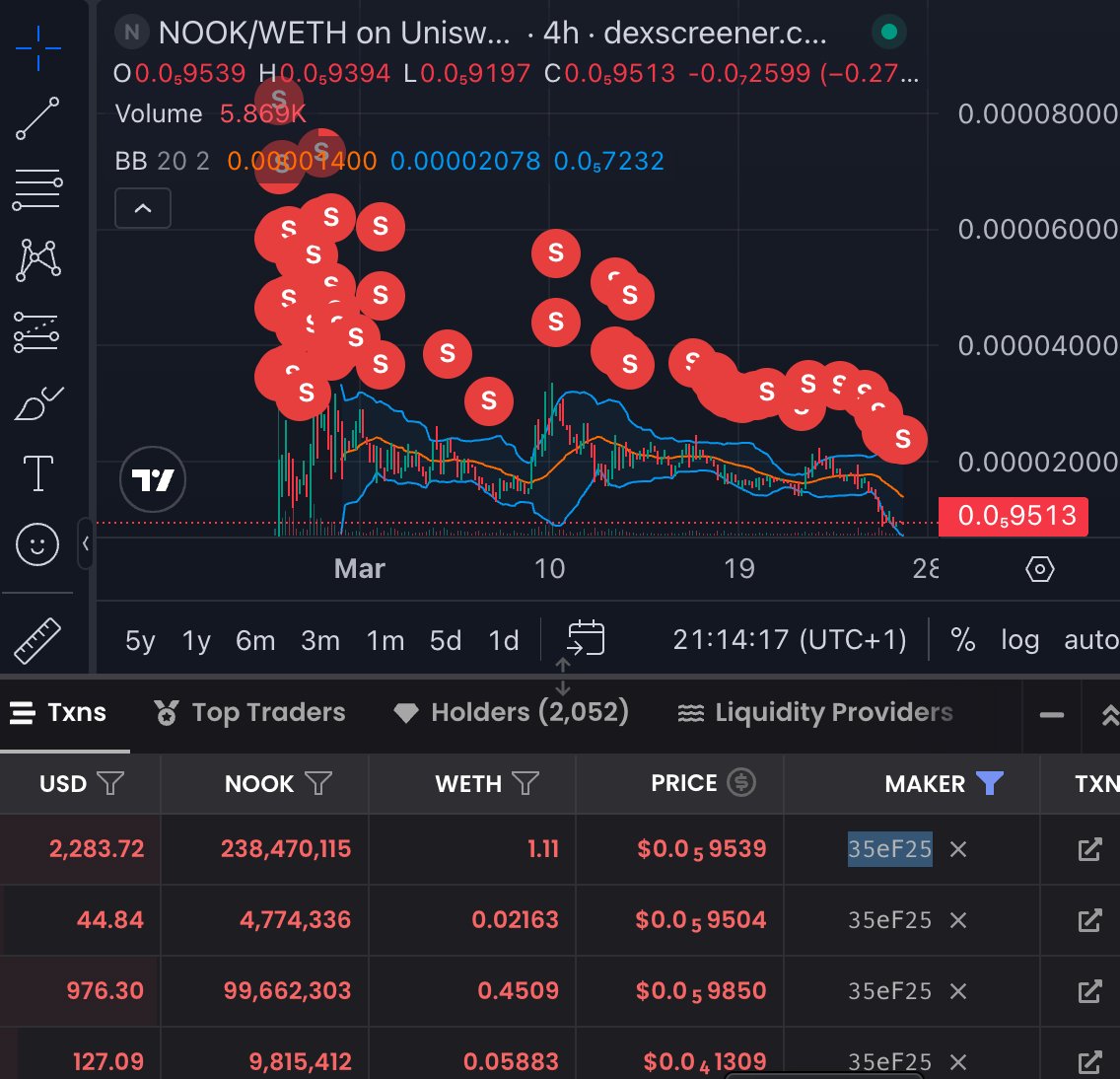1120x1079 pixels.
Task: Toggle percent scale mode
Action: click(x=963, y=639)
